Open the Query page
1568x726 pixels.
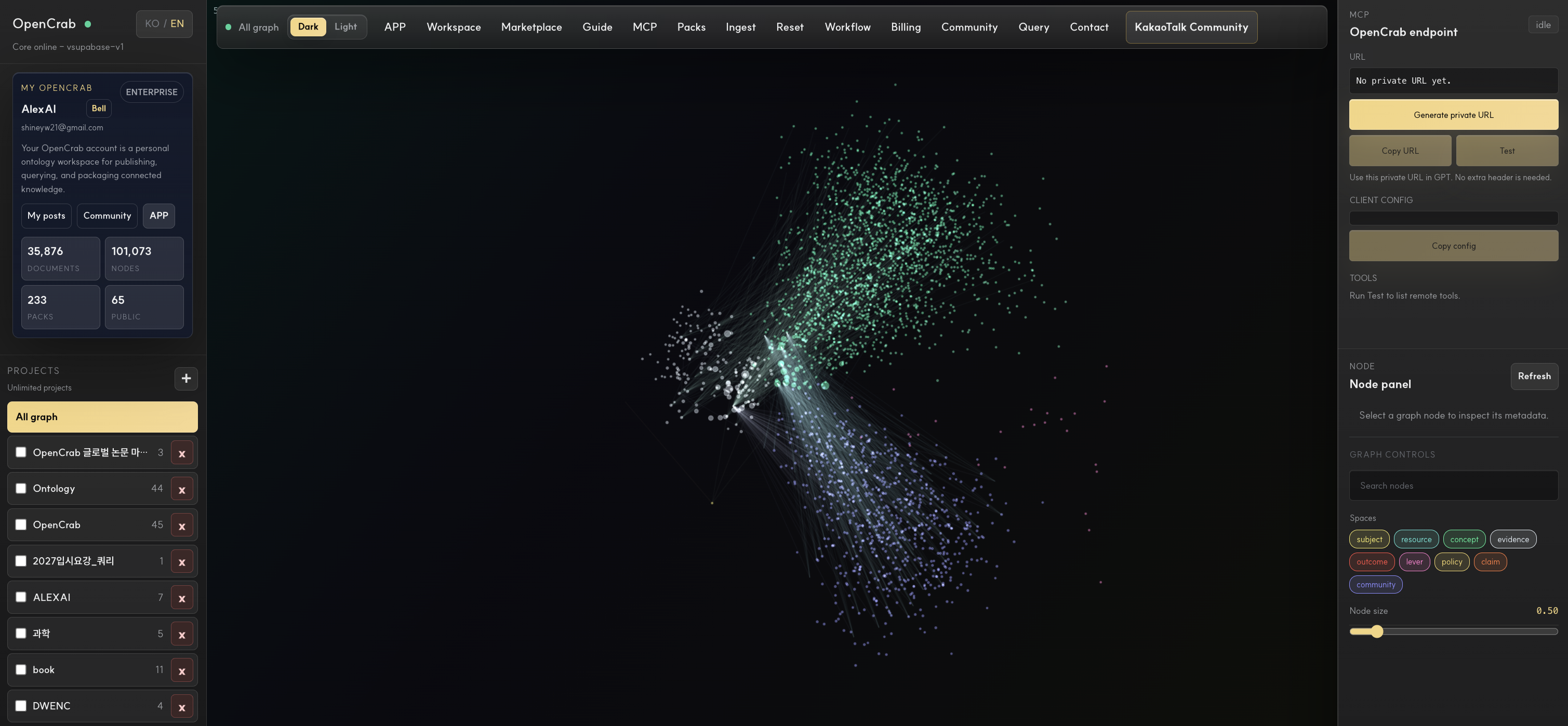click(x=1033, y=27)
